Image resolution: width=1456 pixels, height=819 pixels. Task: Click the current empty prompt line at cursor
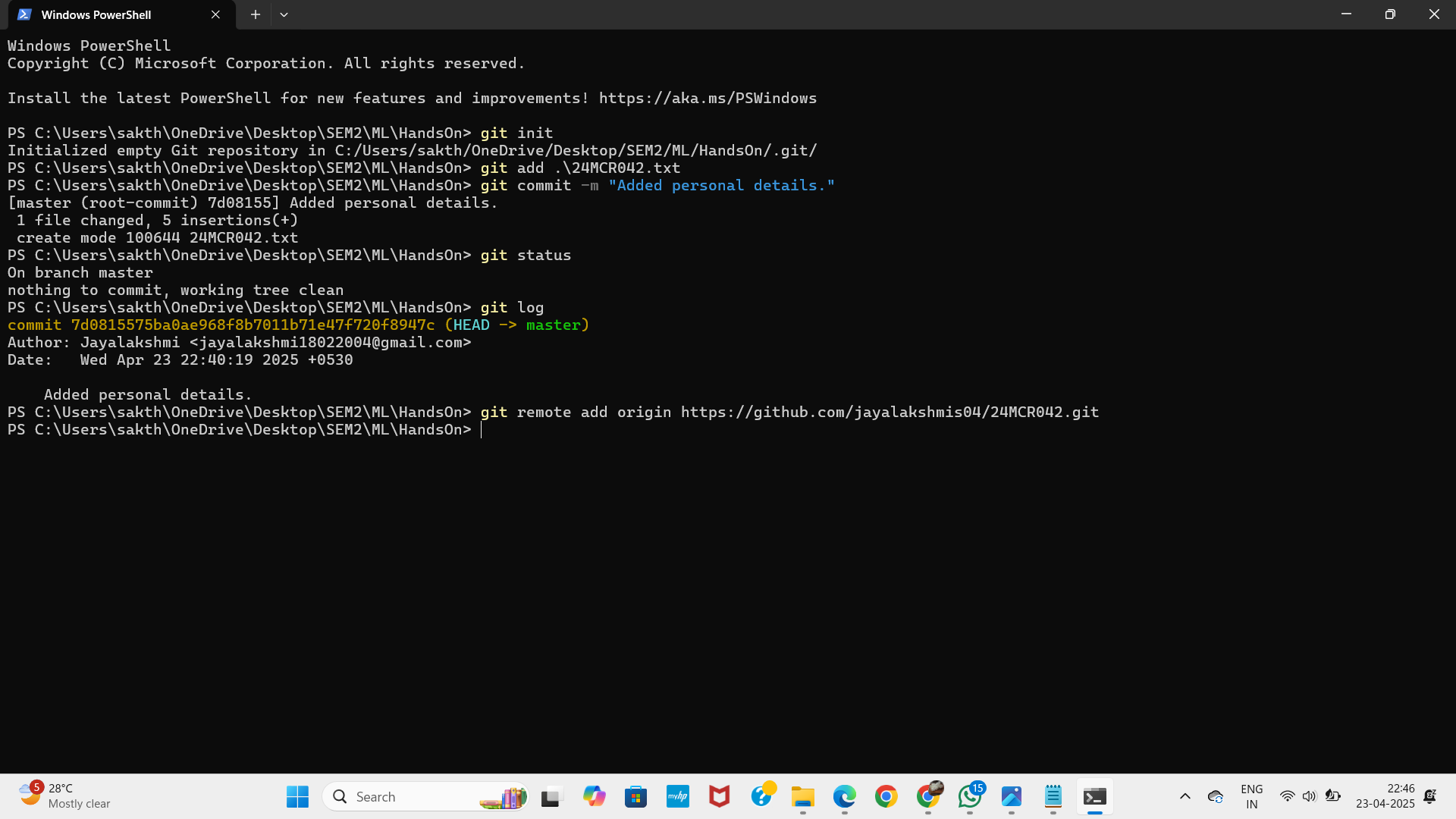481,430
